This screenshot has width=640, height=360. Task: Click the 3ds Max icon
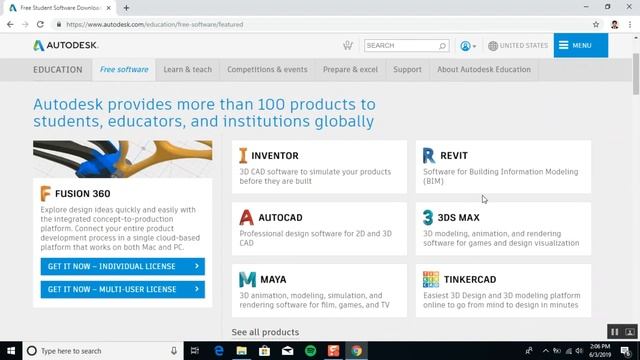point(428,218)
